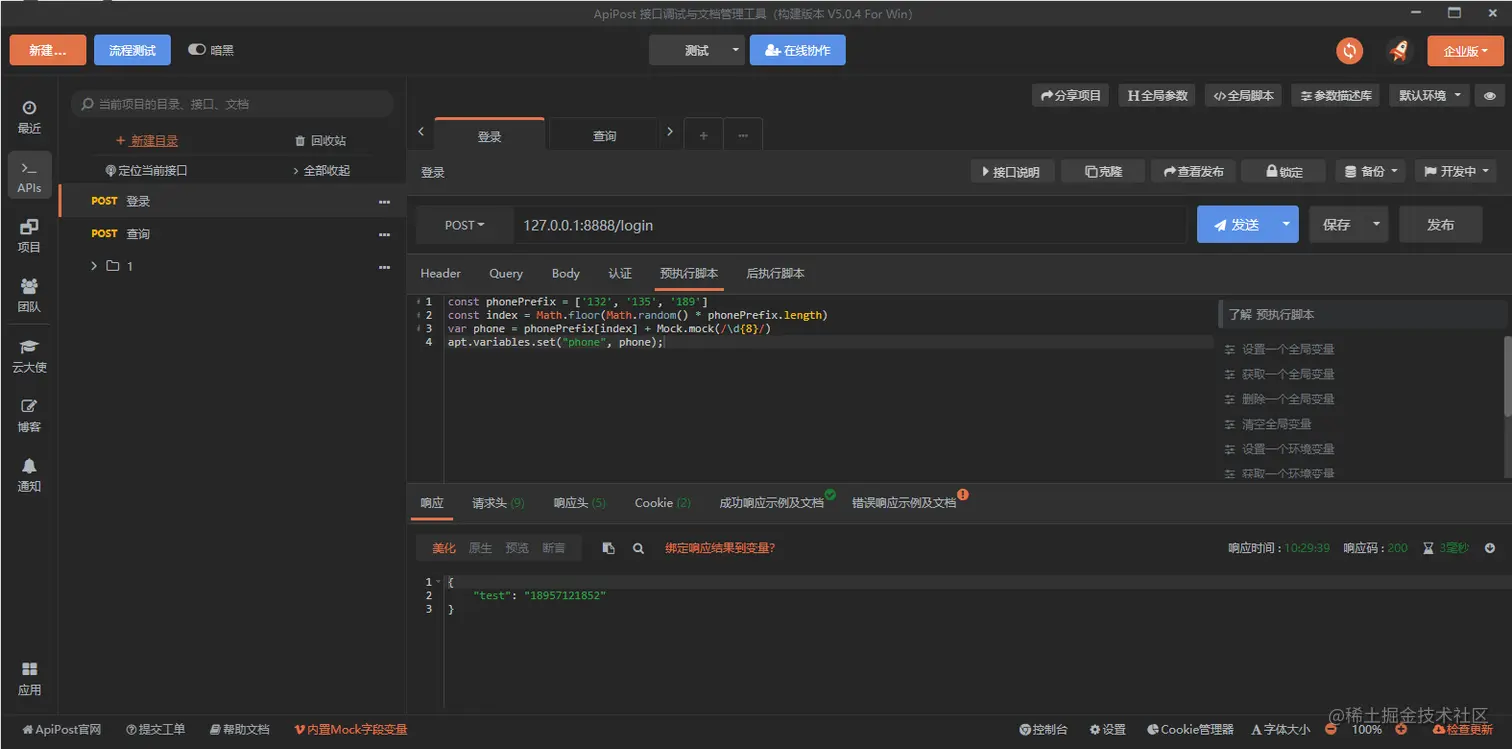The width and height of the screenshot is (1512, 749).
Task: Click the eye preview icon button
Action: coord(1490,96)
